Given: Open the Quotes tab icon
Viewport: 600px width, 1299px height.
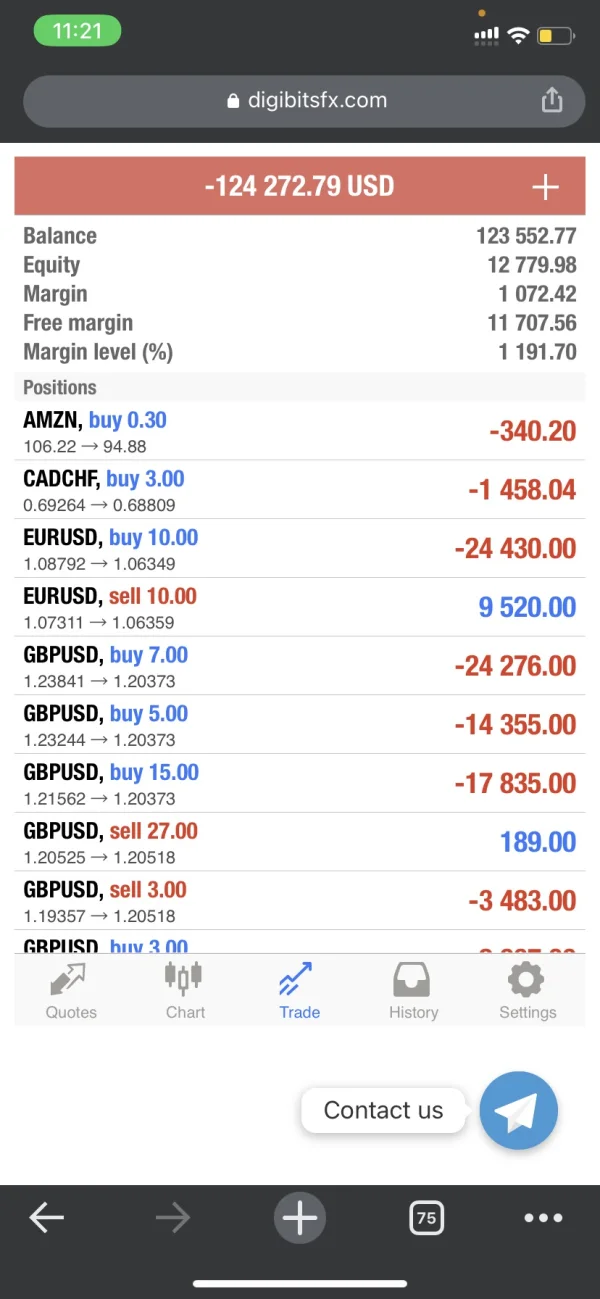Looking at the screenshot, I should 71,980.
